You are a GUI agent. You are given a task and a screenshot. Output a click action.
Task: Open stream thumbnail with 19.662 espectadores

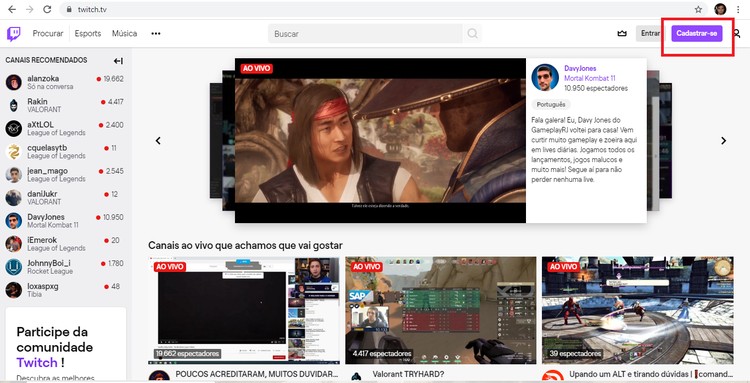click(244, 310)
